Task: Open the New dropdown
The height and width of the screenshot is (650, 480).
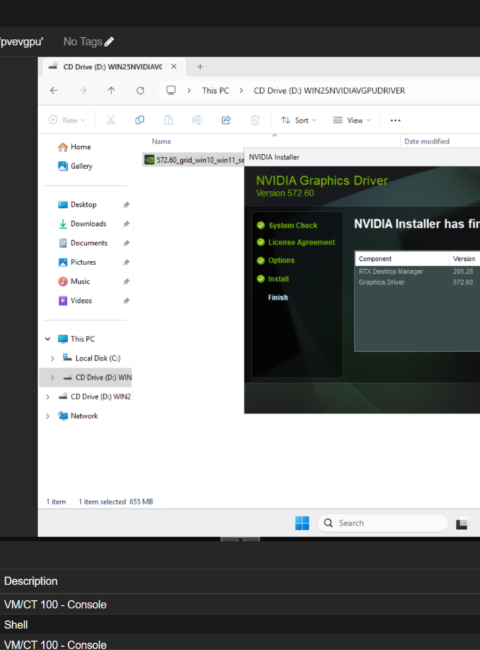Action: pyautogui.click(x=66, y=120)
